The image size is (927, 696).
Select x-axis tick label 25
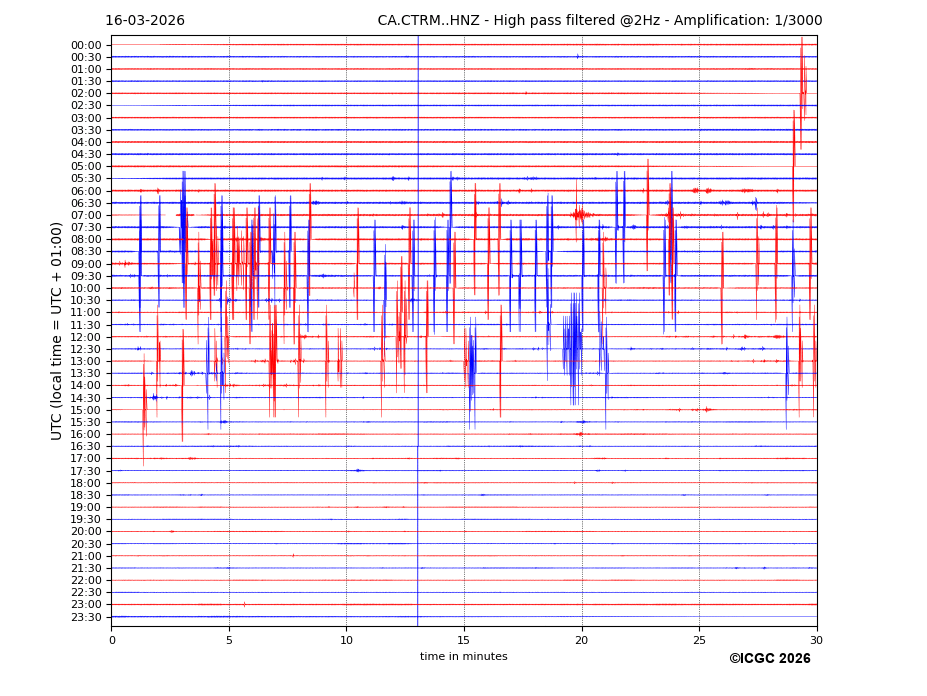coord(699,640)
